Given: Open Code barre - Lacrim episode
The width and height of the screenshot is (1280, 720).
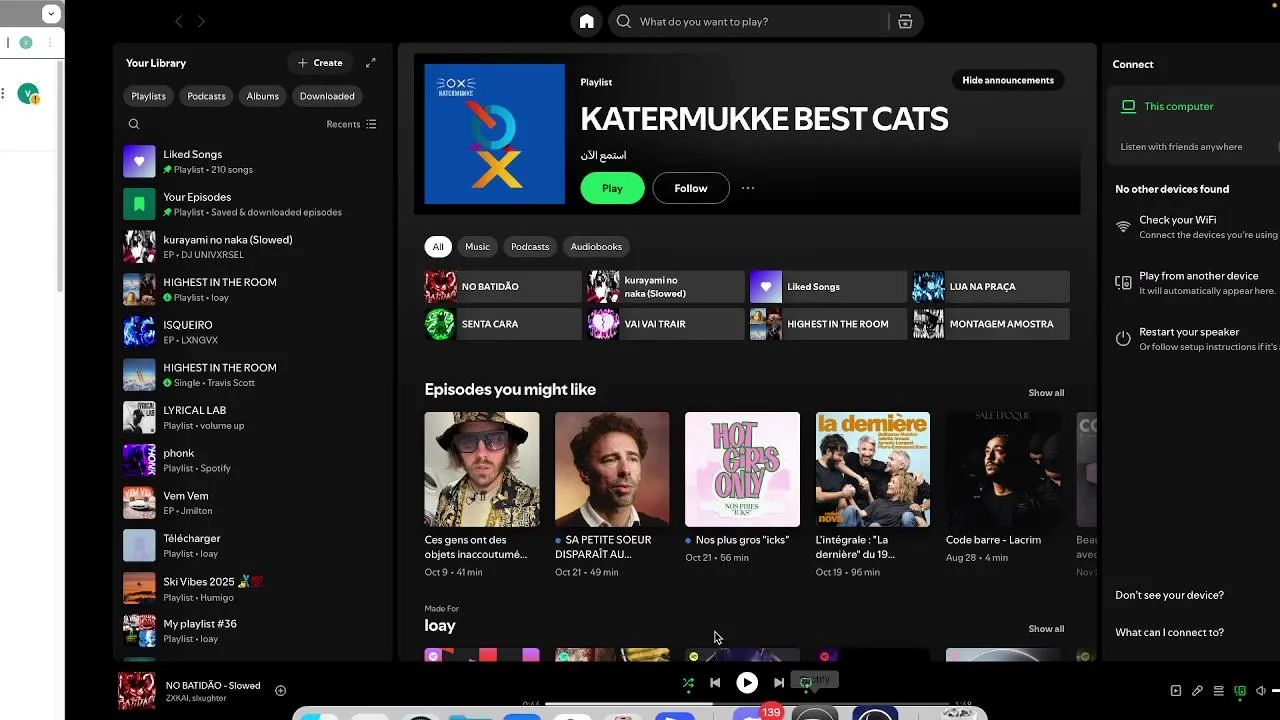Looking at the screenshot, I should point(1003,488).
